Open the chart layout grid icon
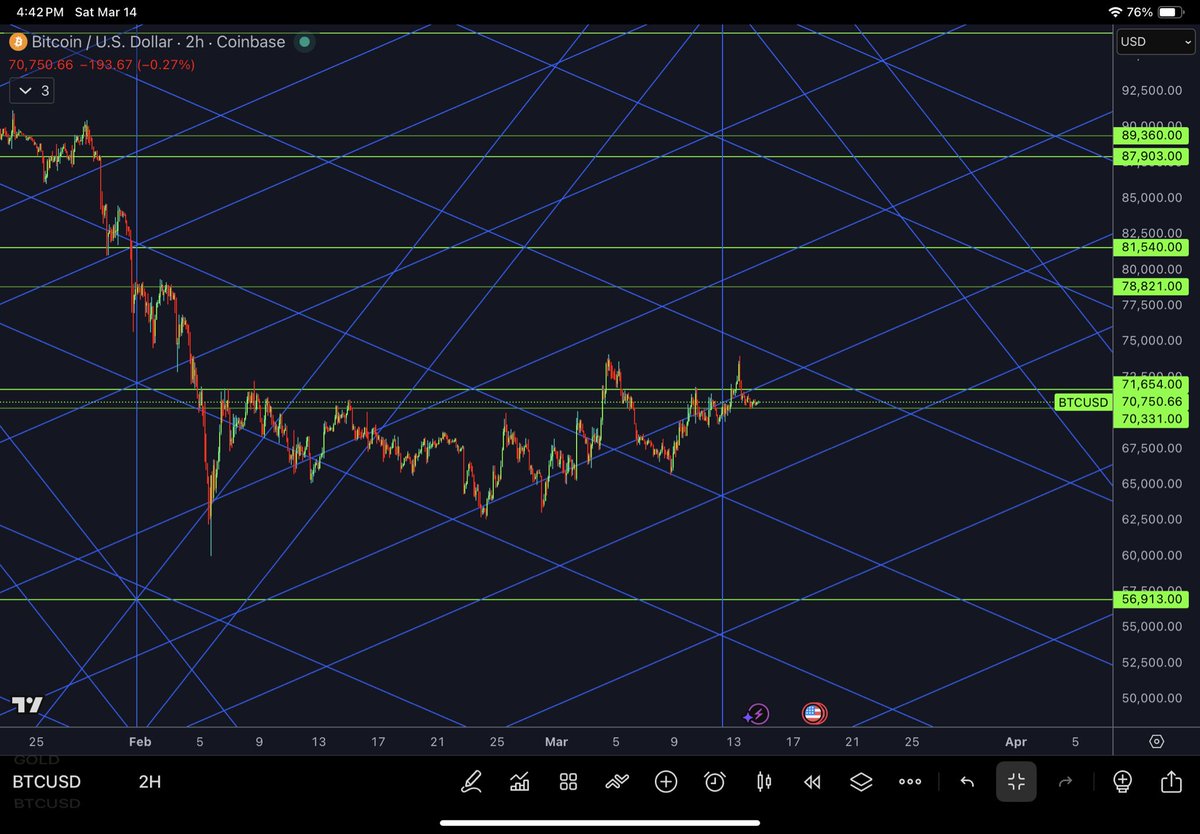The width and height of the screenshot is (1200, 834). 568,782
